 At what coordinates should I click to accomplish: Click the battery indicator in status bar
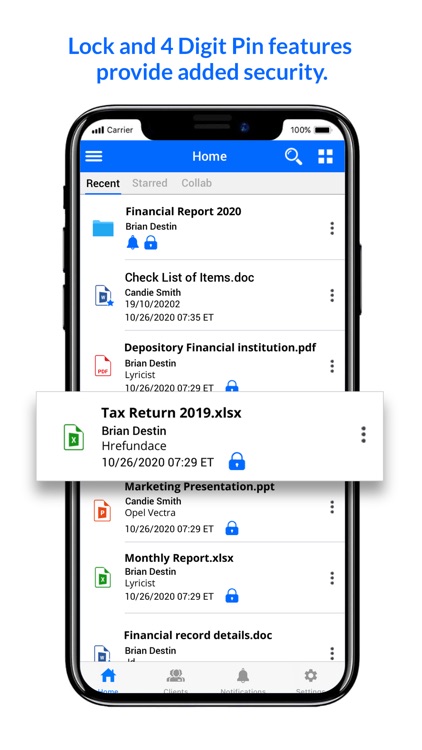(x=322, y=130)
